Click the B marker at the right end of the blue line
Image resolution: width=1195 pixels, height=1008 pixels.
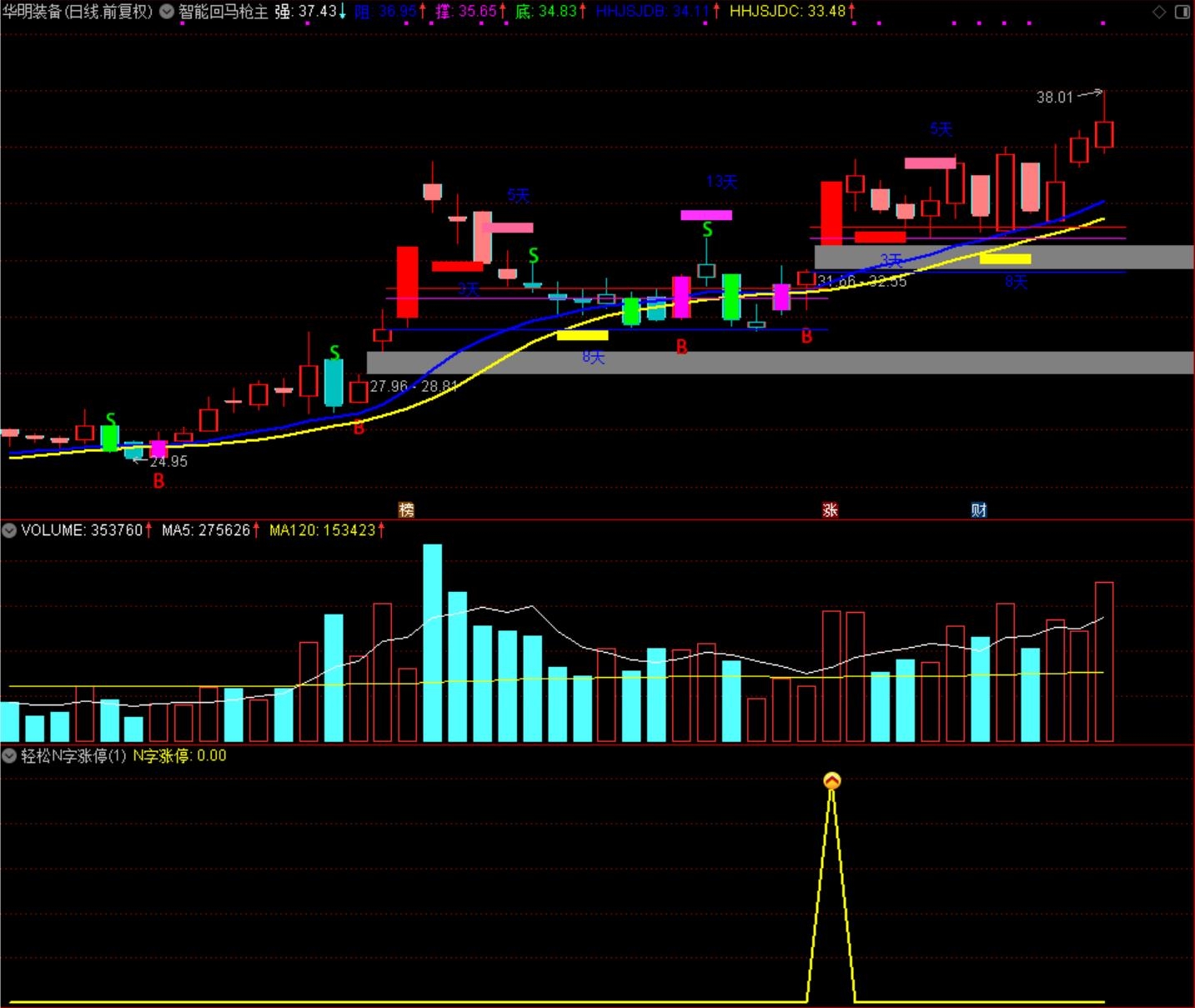coord(806,337)
